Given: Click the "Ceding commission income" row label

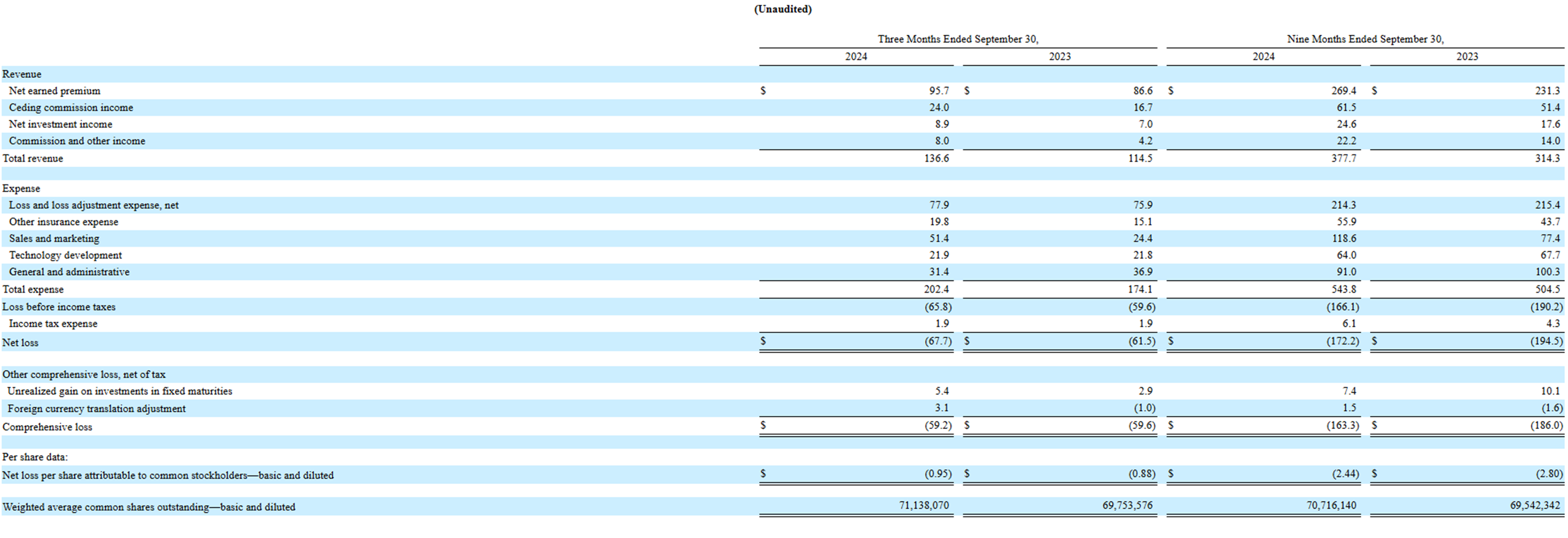Looking at the screenshot, I should coord(70,108).
